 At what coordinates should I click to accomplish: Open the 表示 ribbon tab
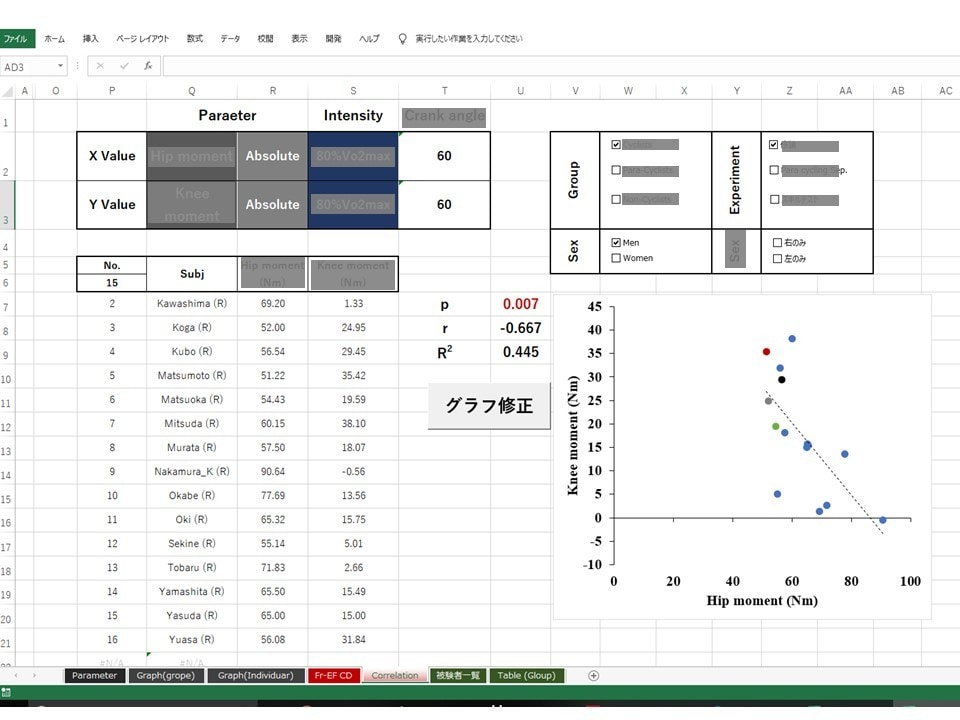pos(299,39)
